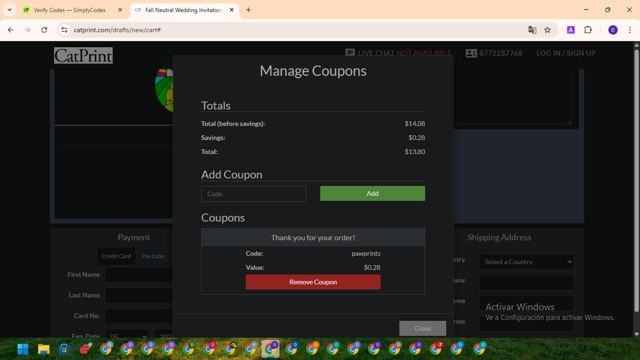Click the First Name payment field
Image resolution: width=640 pixels, height=360 pixels.
pos(139,275)
